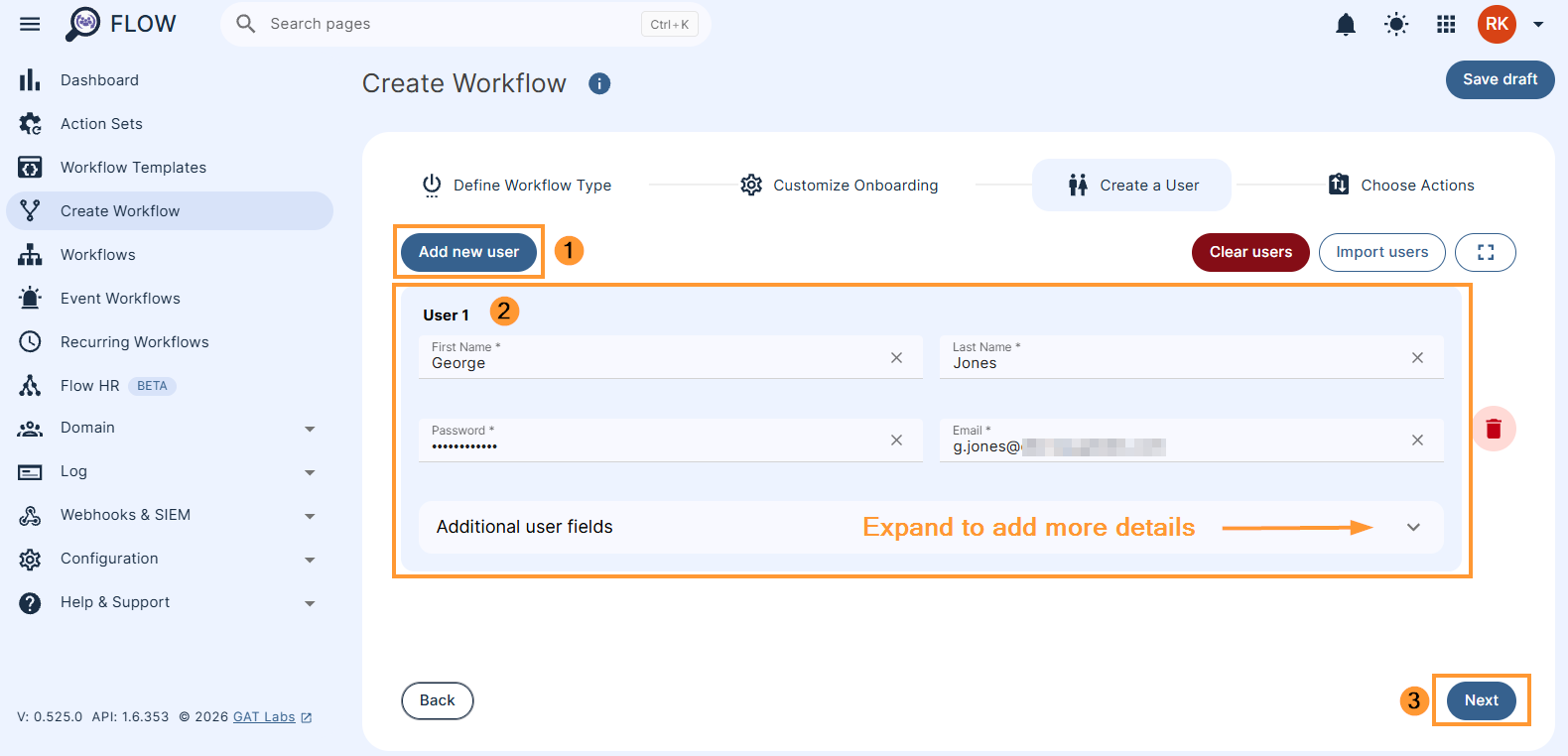Screen dimensions: 1568x756
Task: Click the Log icon in sidebar
Action: coord(30,472)
